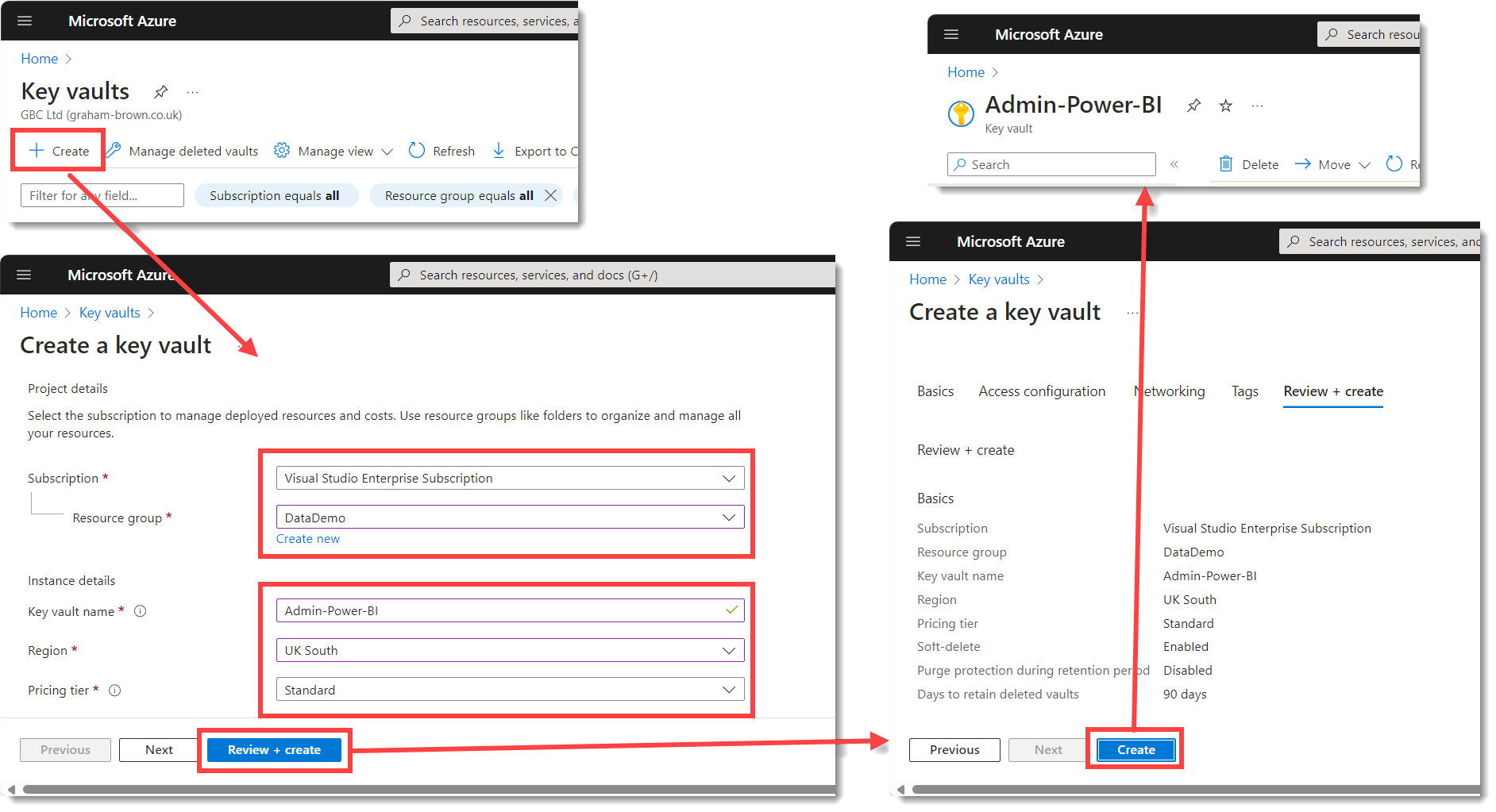Open the Key vault name info tooltip
Image resolution: width=1496 pixels, height=812 pixels.
141,611
